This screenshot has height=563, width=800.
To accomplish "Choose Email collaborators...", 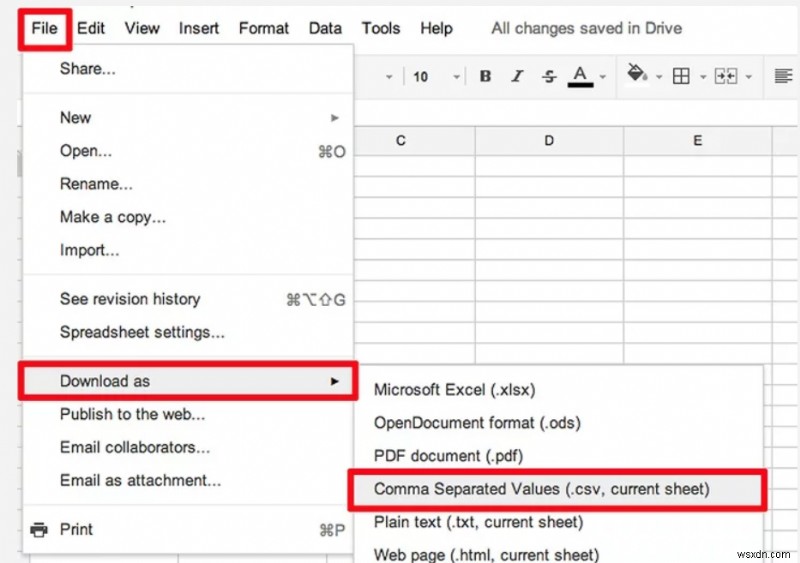I will pos(188,448).
